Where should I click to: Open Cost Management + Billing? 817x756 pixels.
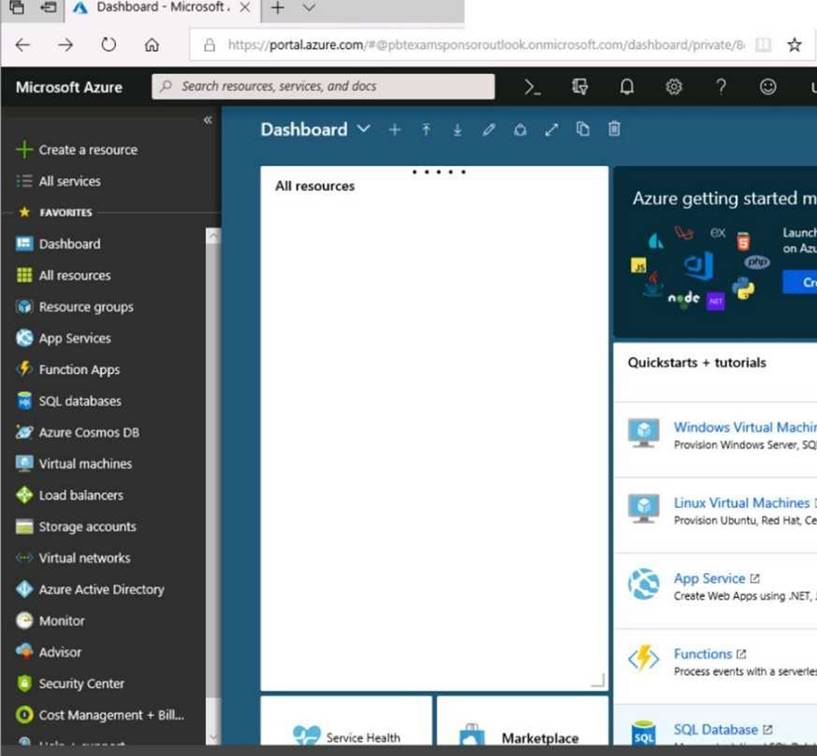click(100, 715)
